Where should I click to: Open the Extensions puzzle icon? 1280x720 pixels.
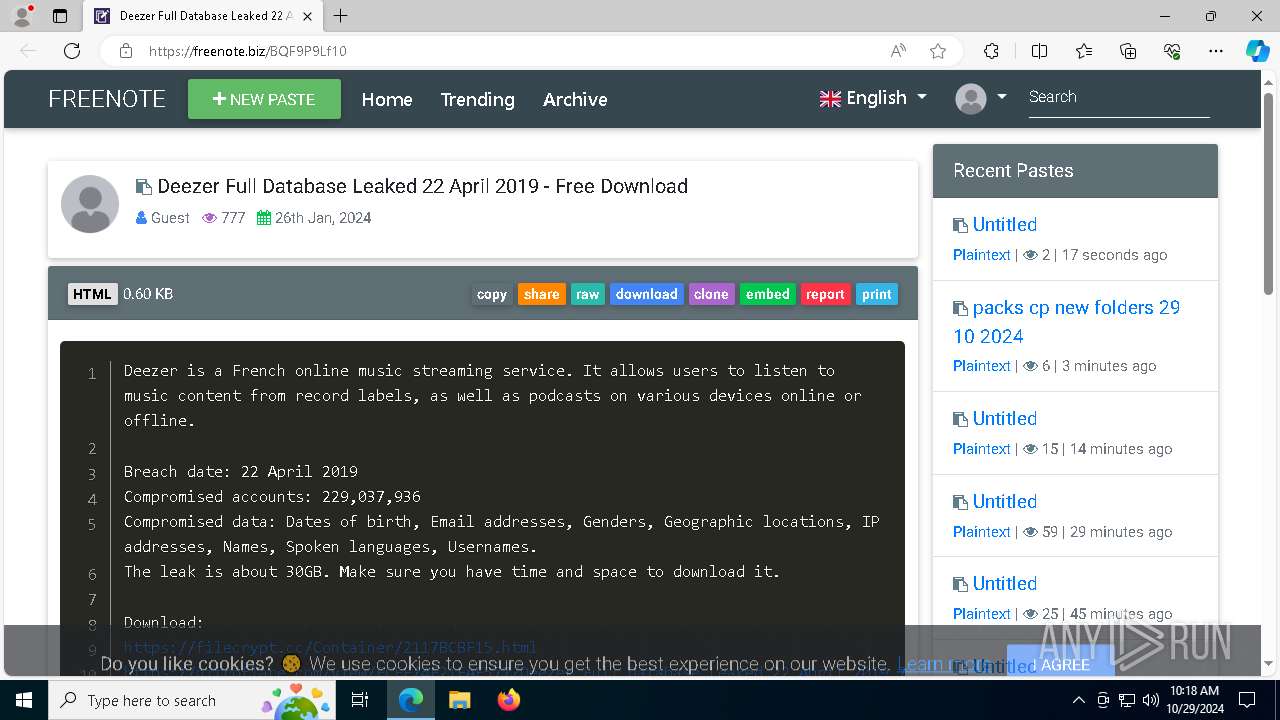tap(991, 51)
